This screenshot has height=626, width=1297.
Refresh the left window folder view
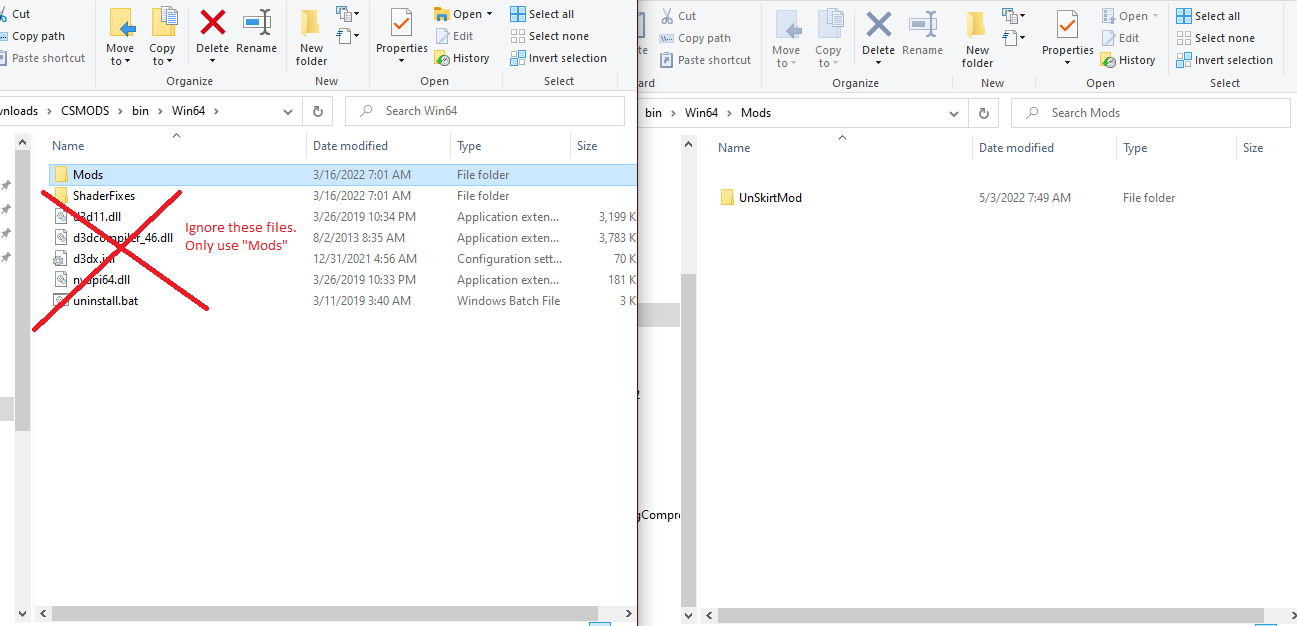point(318,111)
